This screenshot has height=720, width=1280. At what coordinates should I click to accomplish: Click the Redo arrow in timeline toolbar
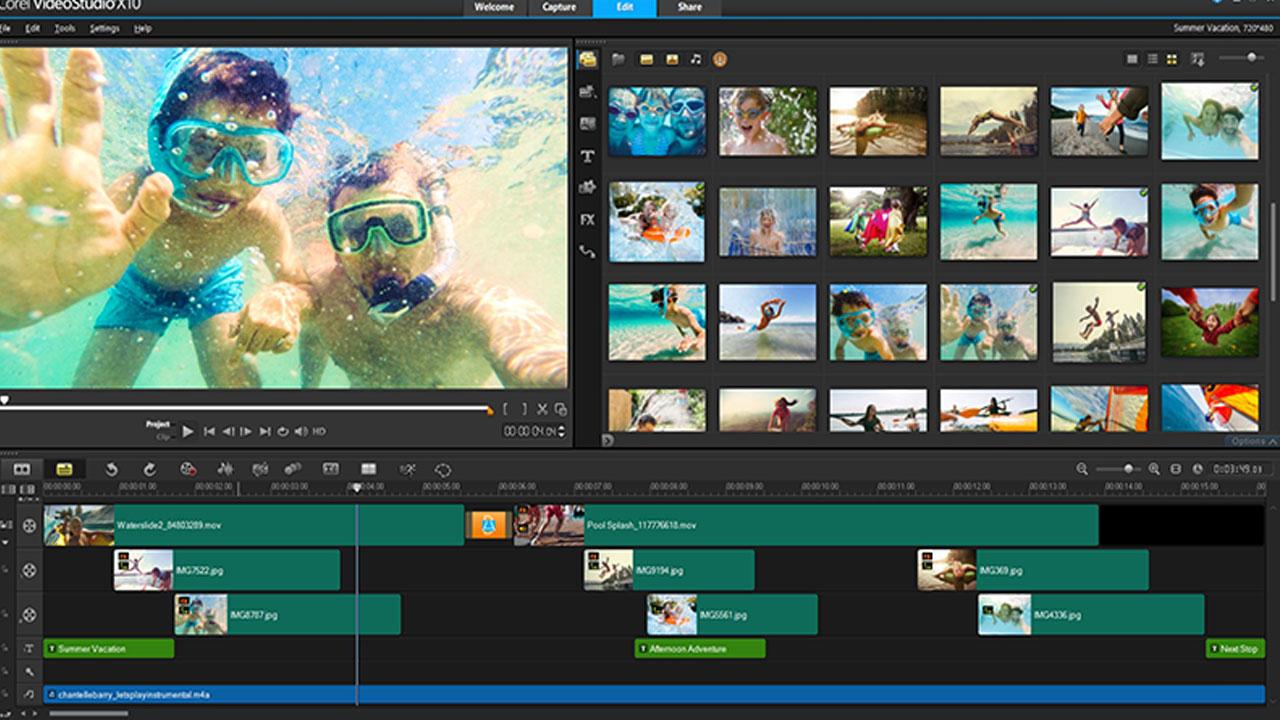click(x=149, y=469)
